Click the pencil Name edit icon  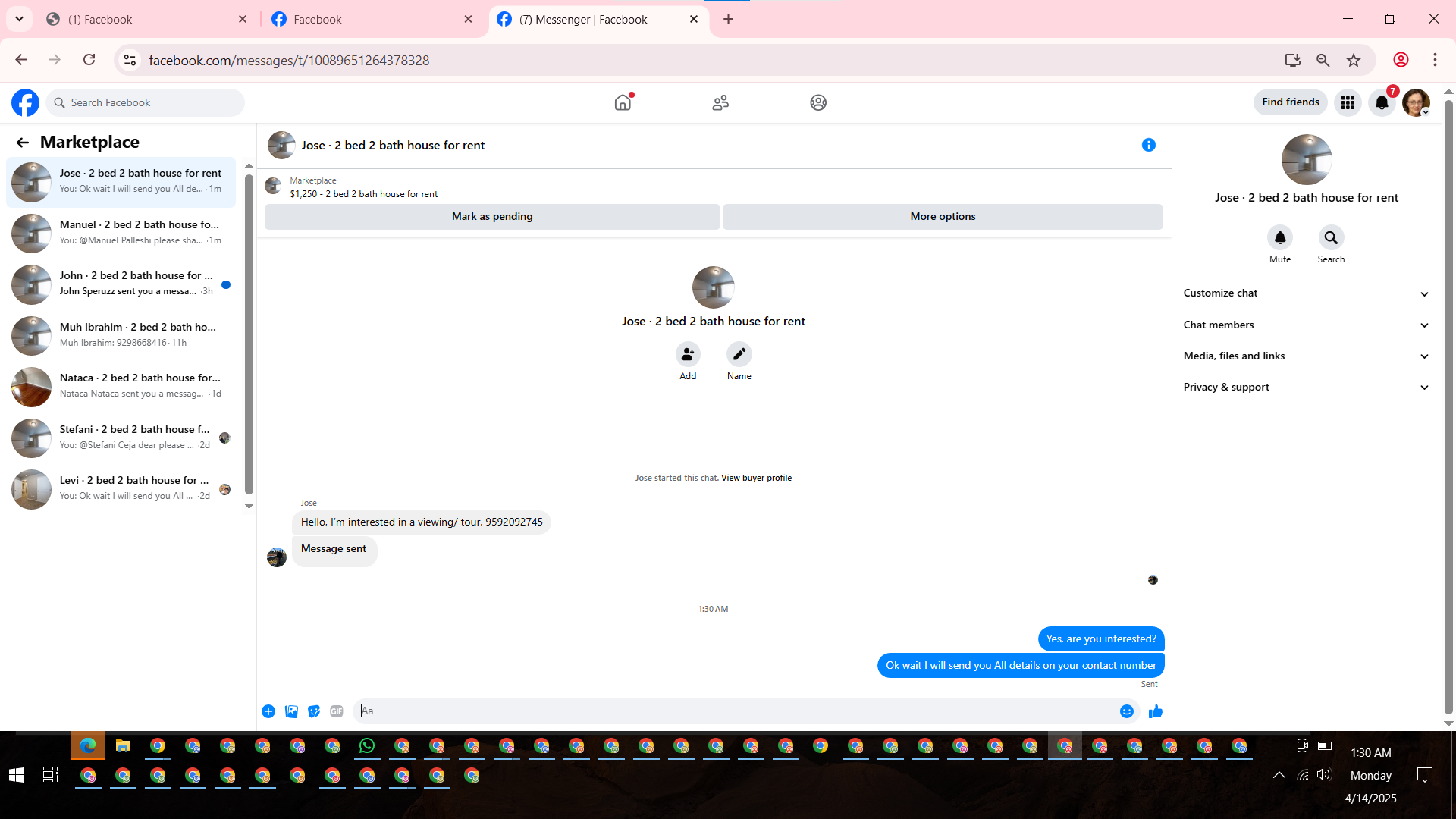coord(739,354)
